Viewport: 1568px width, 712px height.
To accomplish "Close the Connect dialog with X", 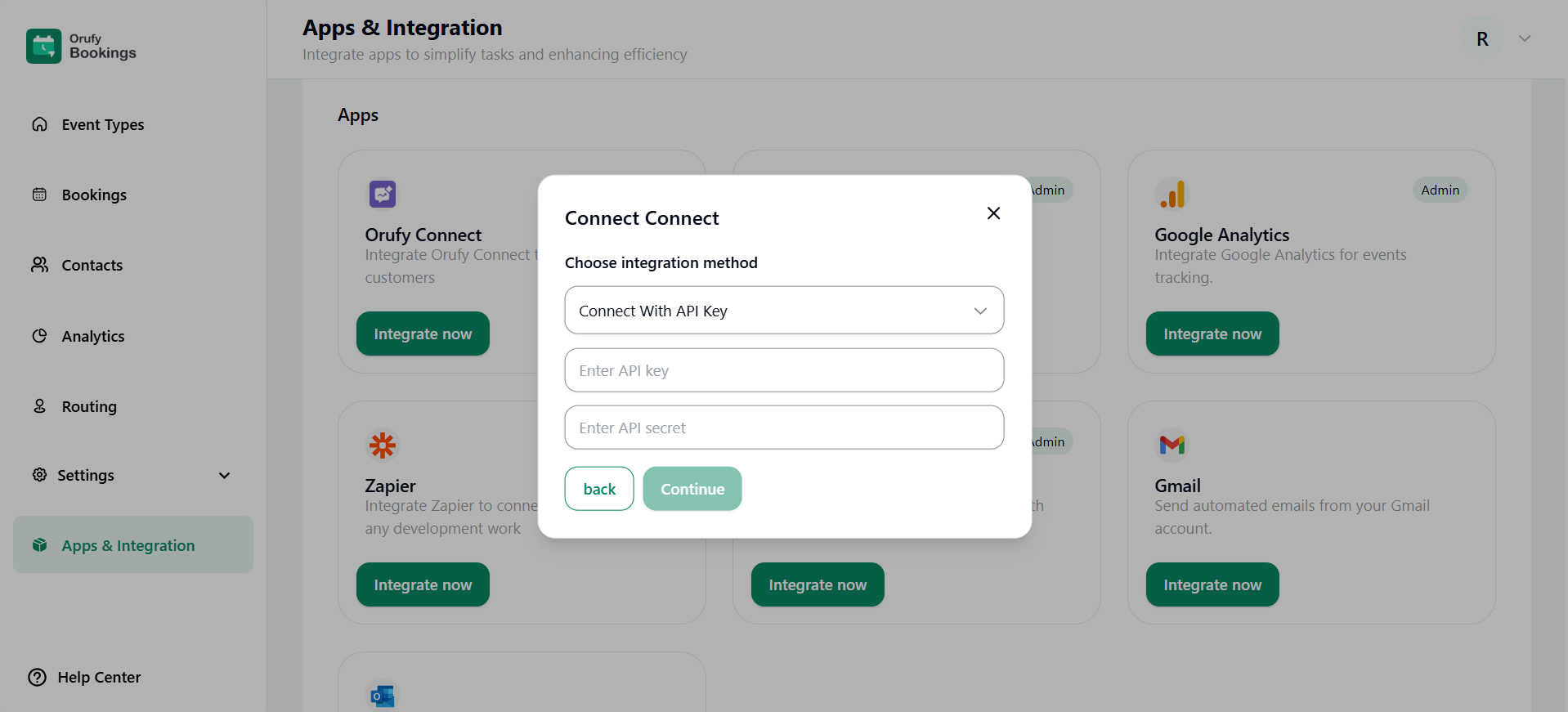I will pos(993,213).
